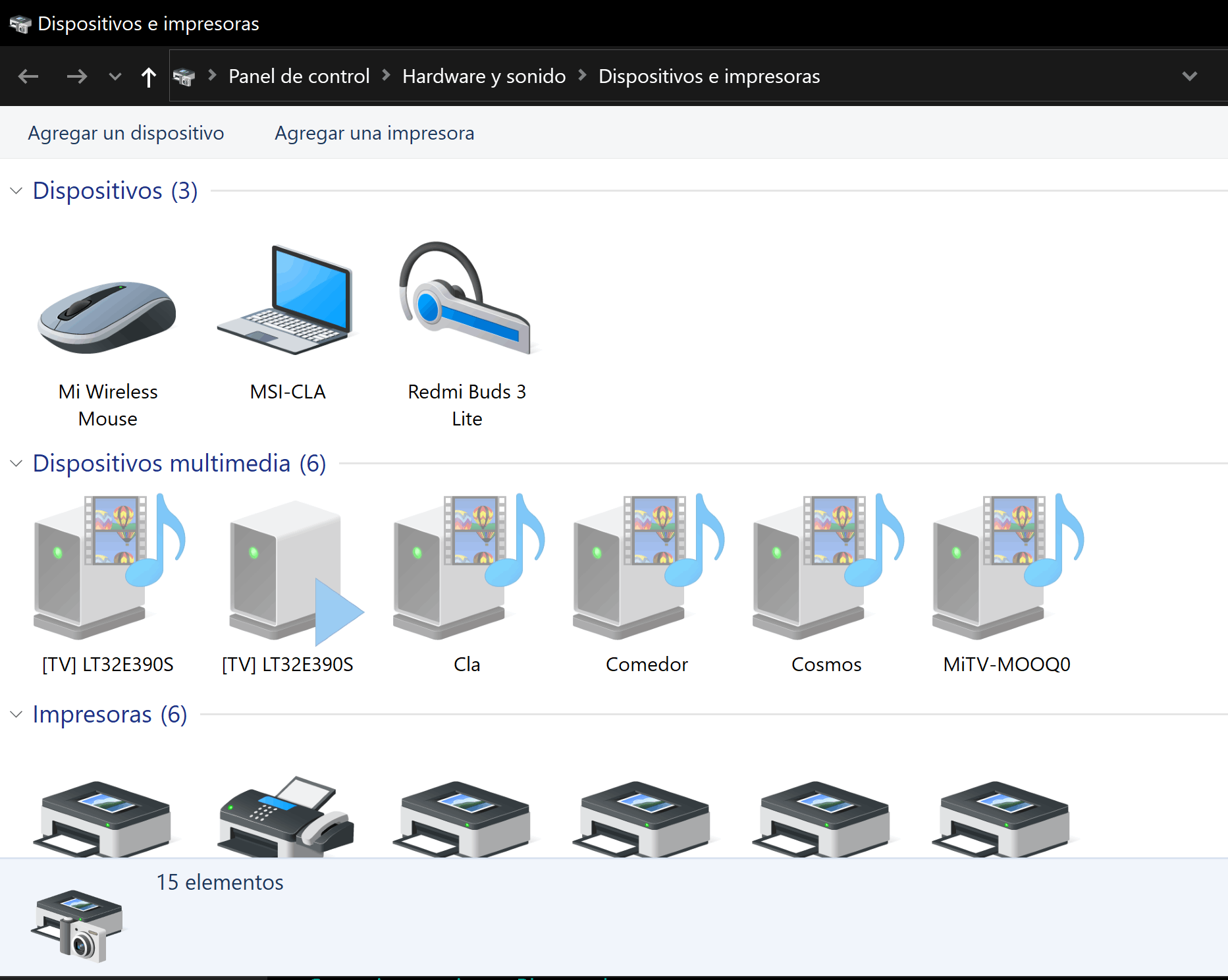This screenshot has width=1228, height=980.
Task: Select the MiTV-MOOQ0 multimedia device icon
Action: pos(1008,566)
